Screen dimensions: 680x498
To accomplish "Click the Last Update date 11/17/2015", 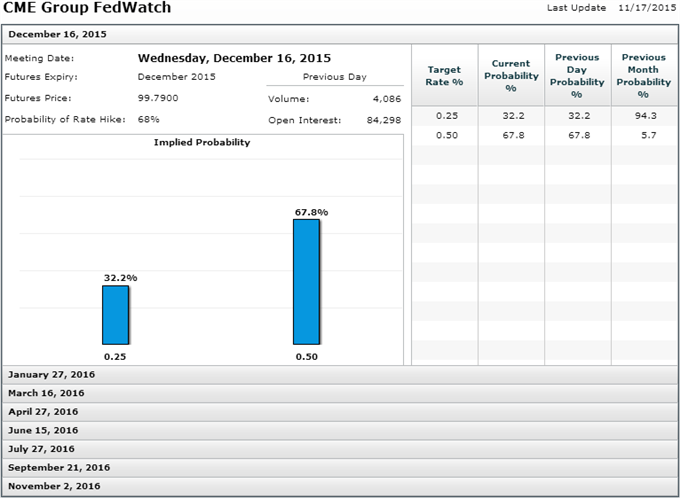I will [647, 8].
